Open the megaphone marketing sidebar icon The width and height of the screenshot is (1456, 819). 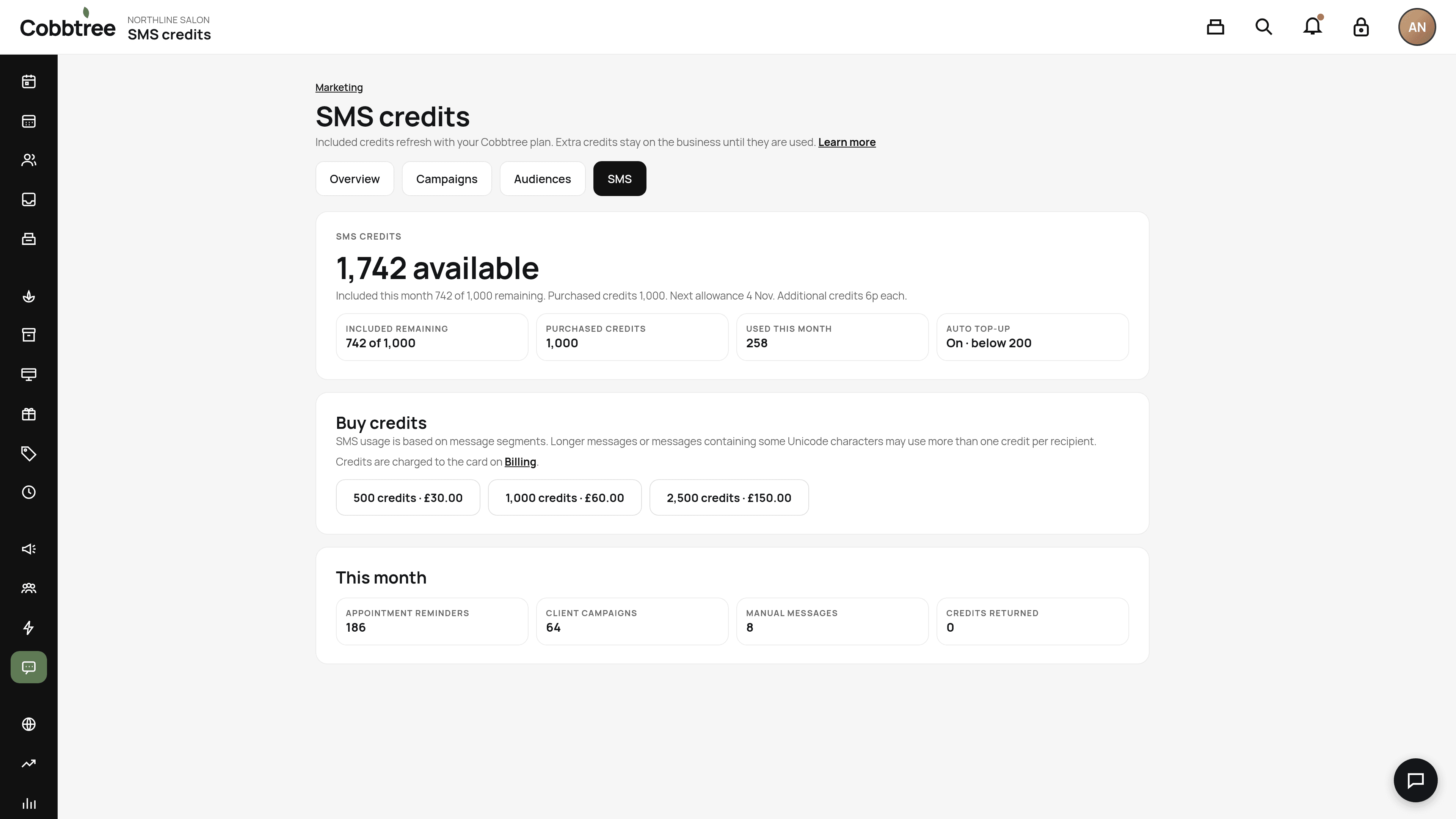tap(29, 549)
